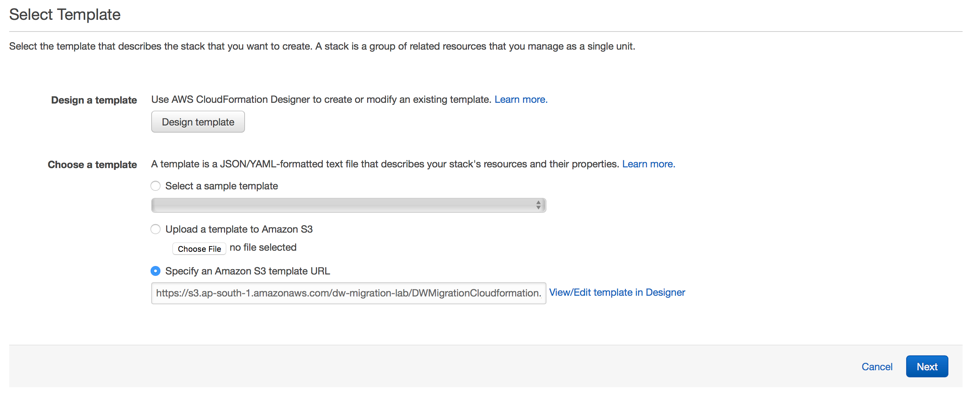
Task: Click the 'Upload a template to Amazon S3' label text
Action: (239, 229)
